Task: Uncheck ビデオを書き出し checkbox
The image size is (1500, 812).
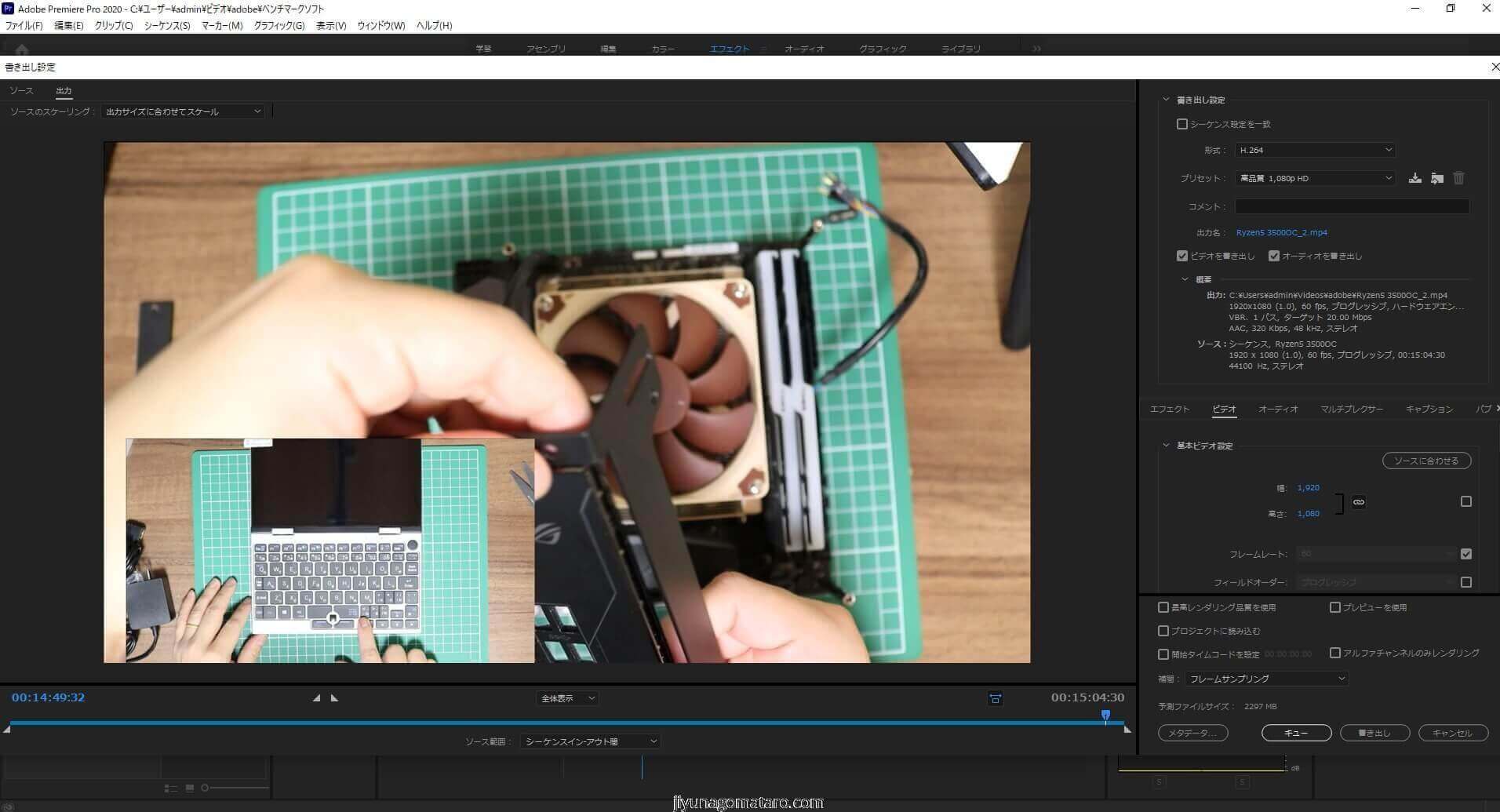Action: 1182,256
